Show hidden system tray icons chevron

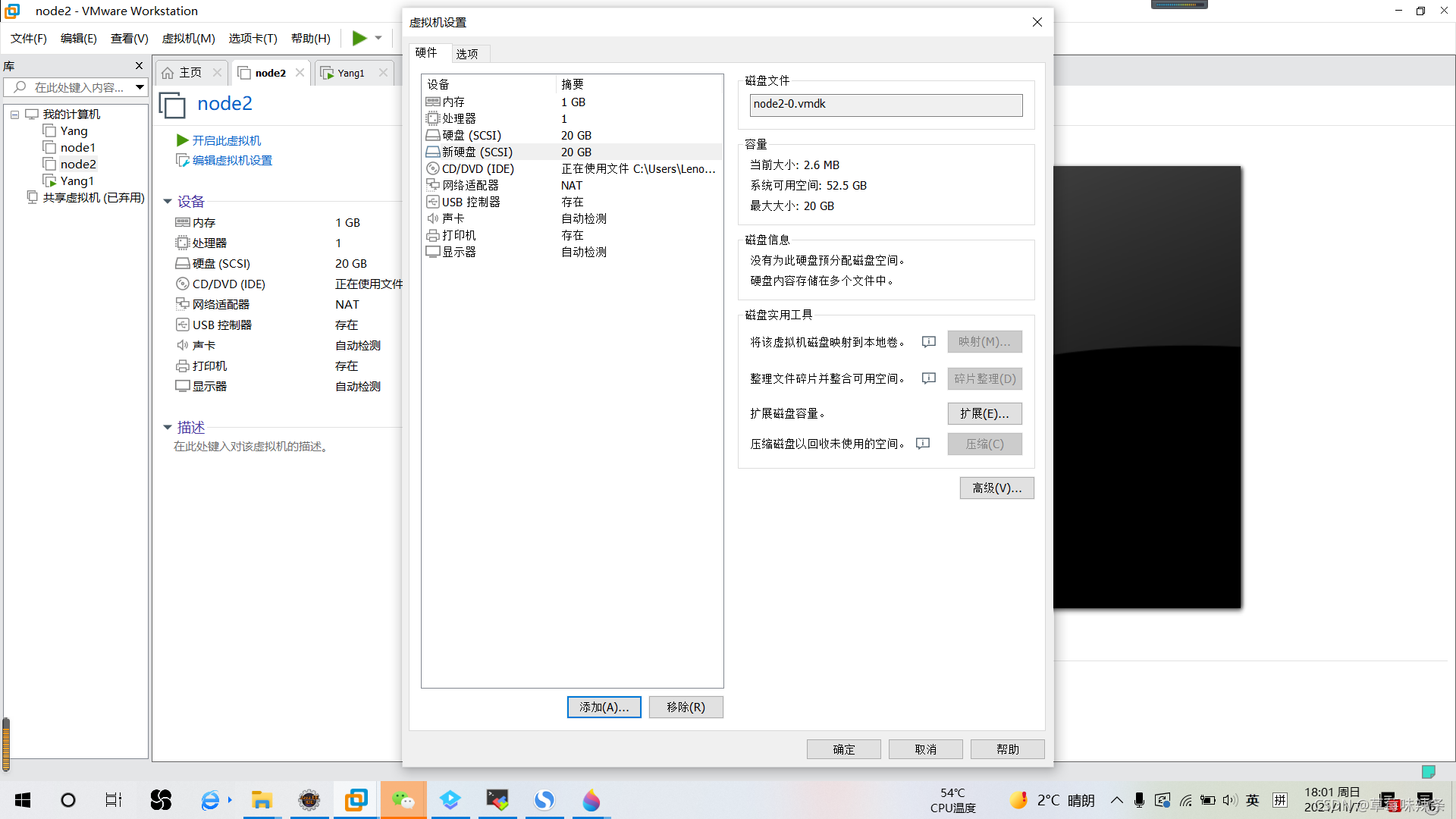click(1116, 800)
